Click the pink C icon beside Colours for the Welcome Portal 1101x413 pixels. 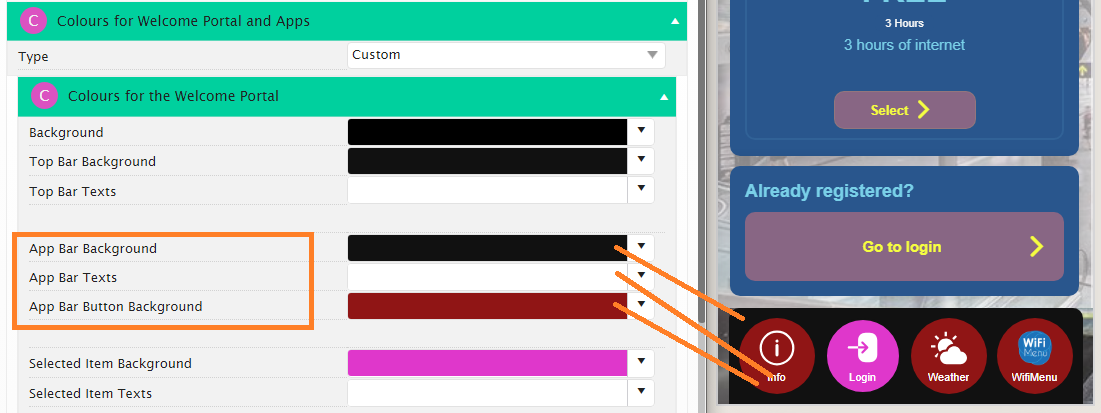point(44,96)
